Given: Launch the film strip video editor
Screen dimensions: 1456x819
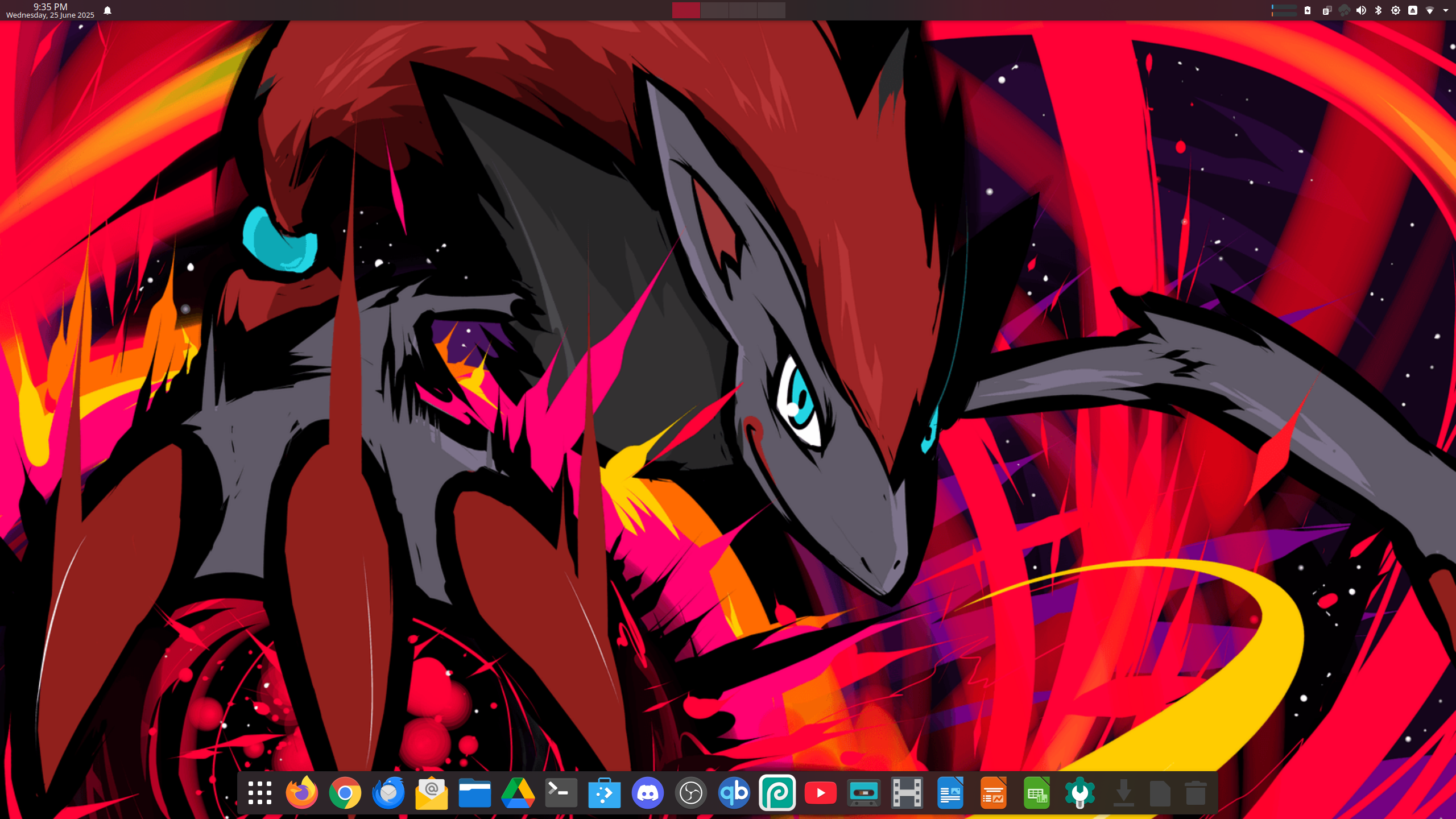Looking at the screenshot, I should click(x=907, y=793).
